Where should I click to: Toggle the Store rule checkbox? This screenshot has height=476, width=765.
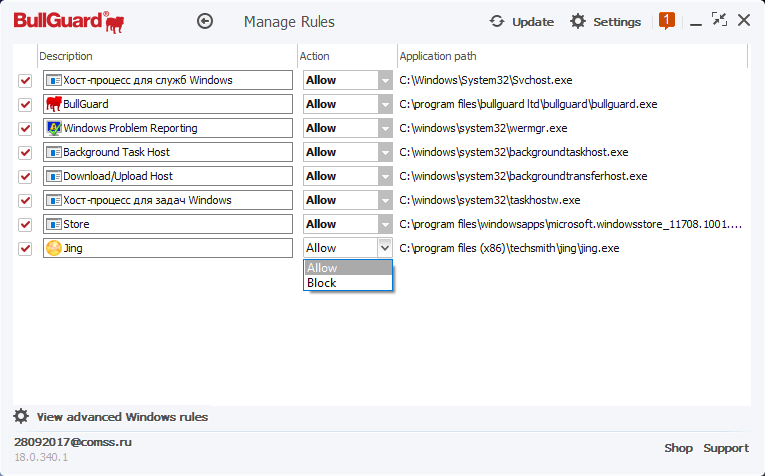(x=25, y=224)
